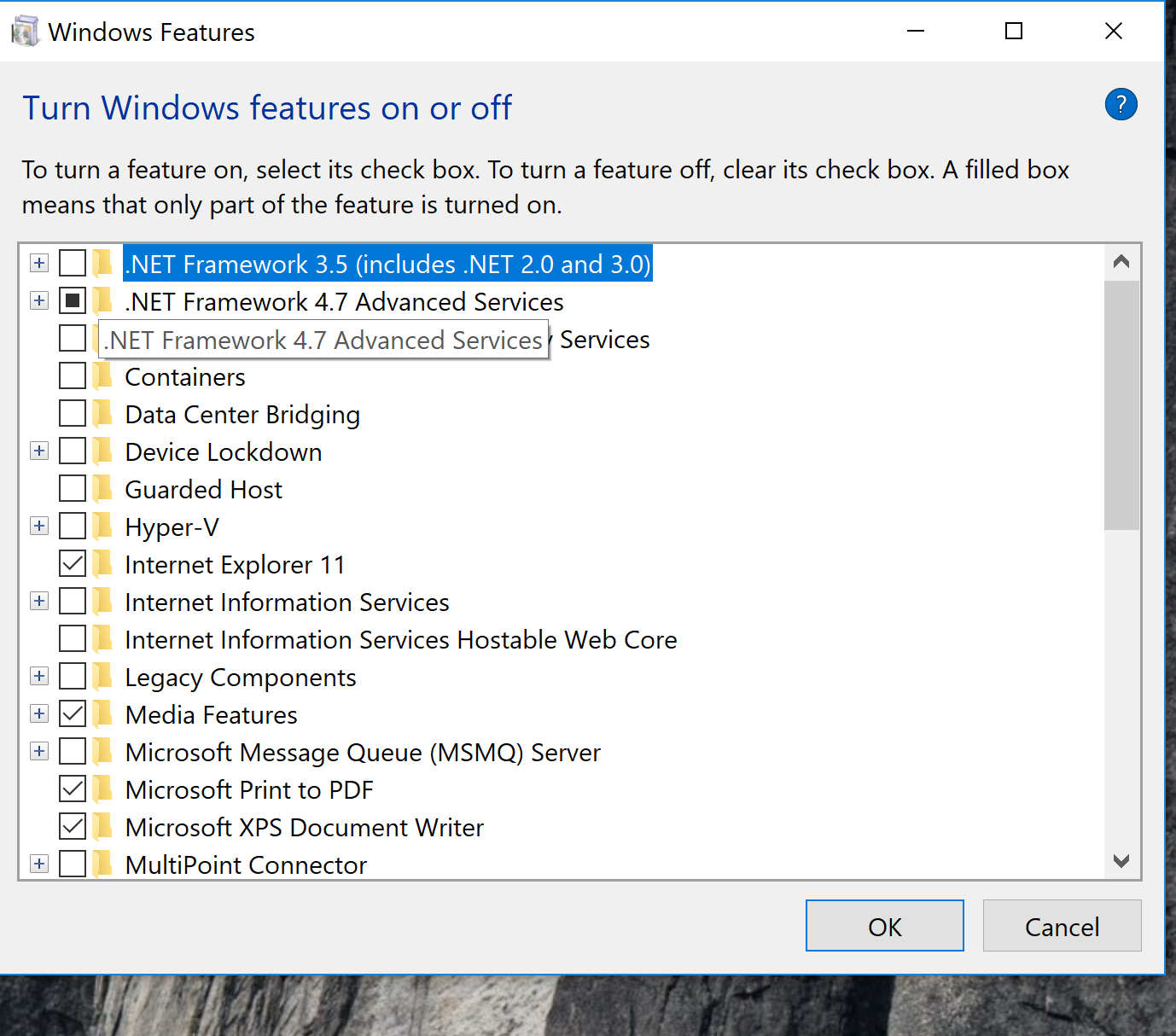Uncheck Microsoft XPS Document Writer checkbox
The height and width of the screenshot is (1036, 1176).
point(73,826)
